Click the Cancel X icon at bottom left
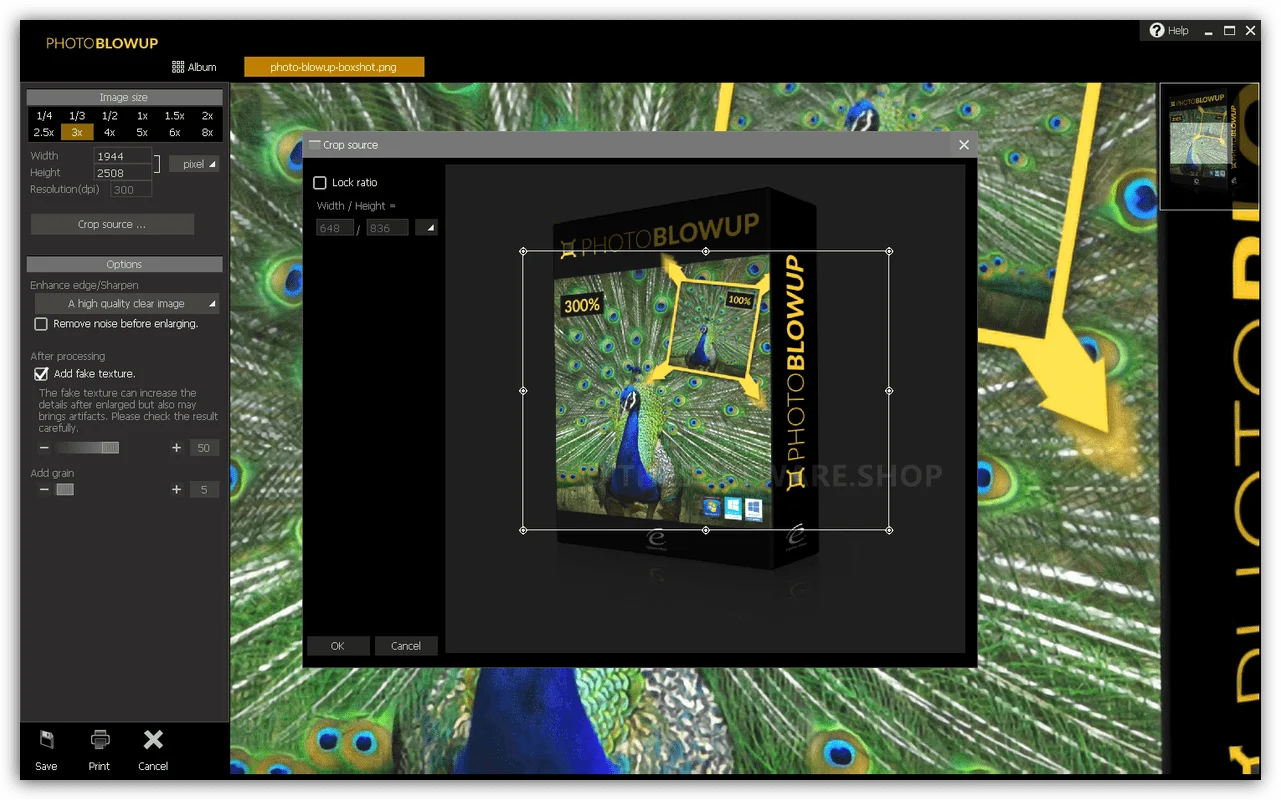The width and height of the screenshot is (1281, 800). (x=153, y=740)
